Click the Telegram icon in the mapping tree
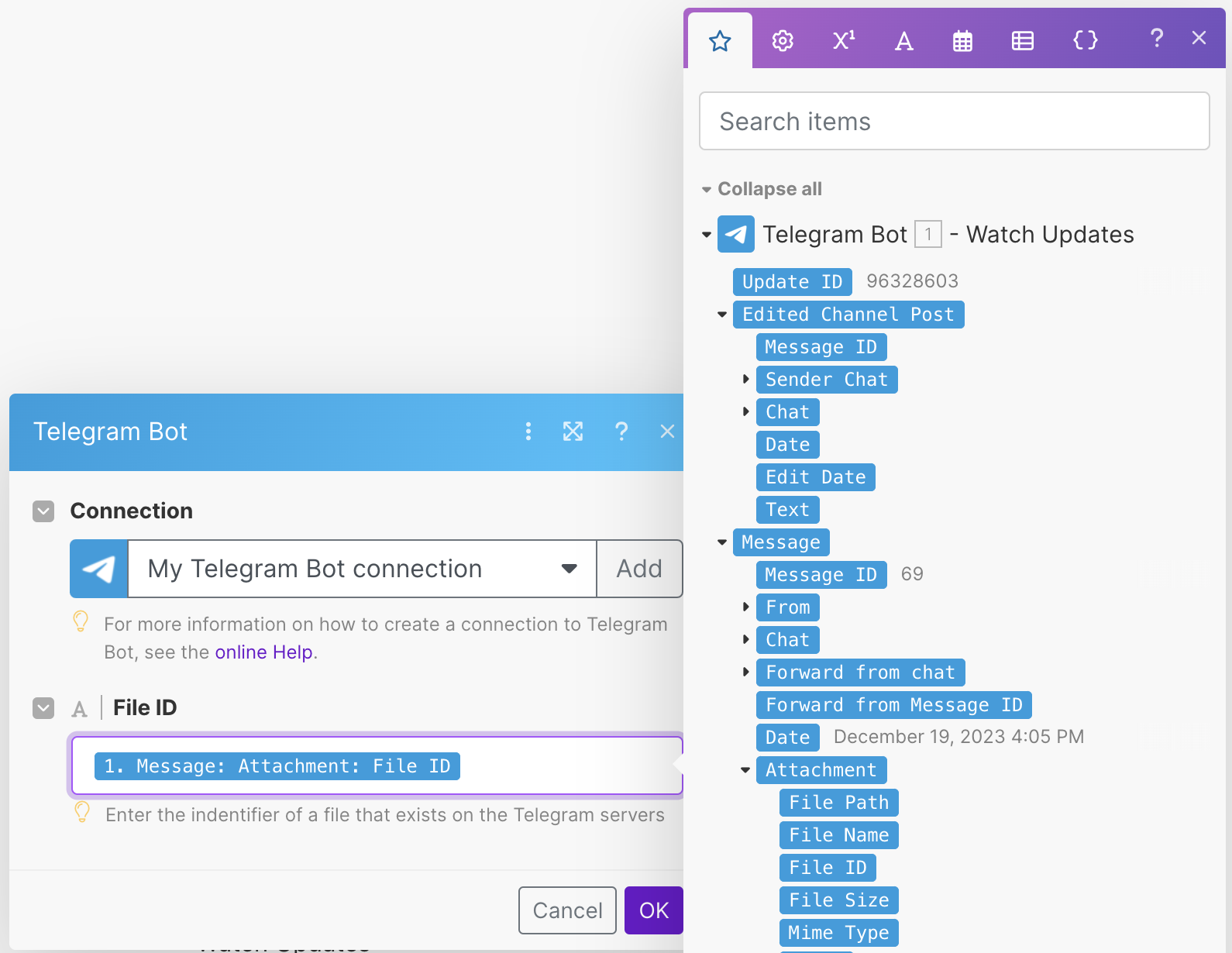Viewport: 1232px width, 953px height. coord(736,234)
